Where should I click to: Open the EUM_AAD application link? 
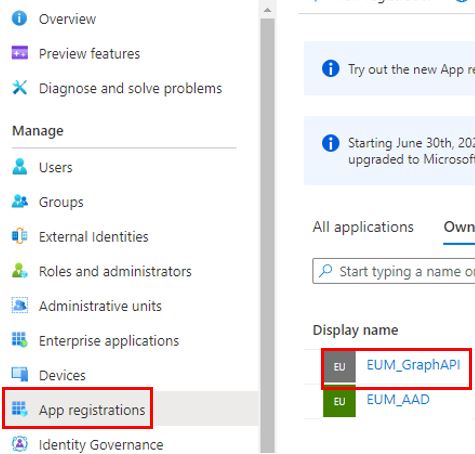point(398,399)
